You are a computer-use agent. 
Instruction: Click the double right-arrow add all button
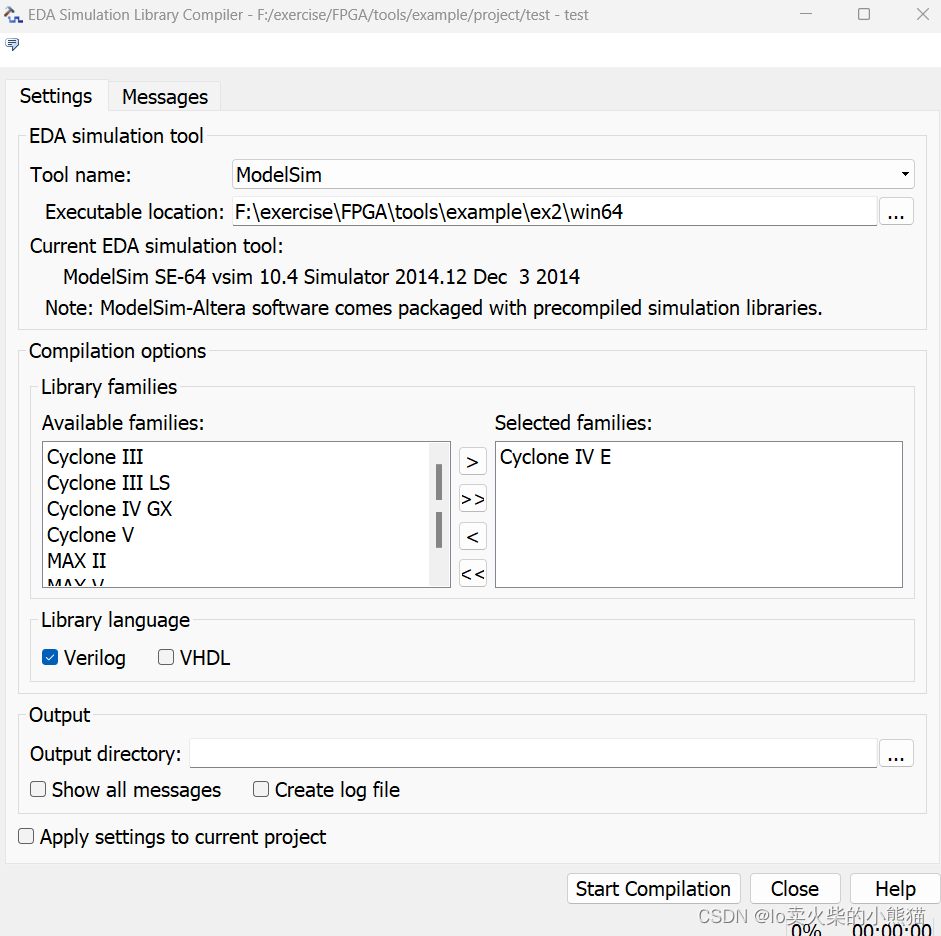pos(472,499)
